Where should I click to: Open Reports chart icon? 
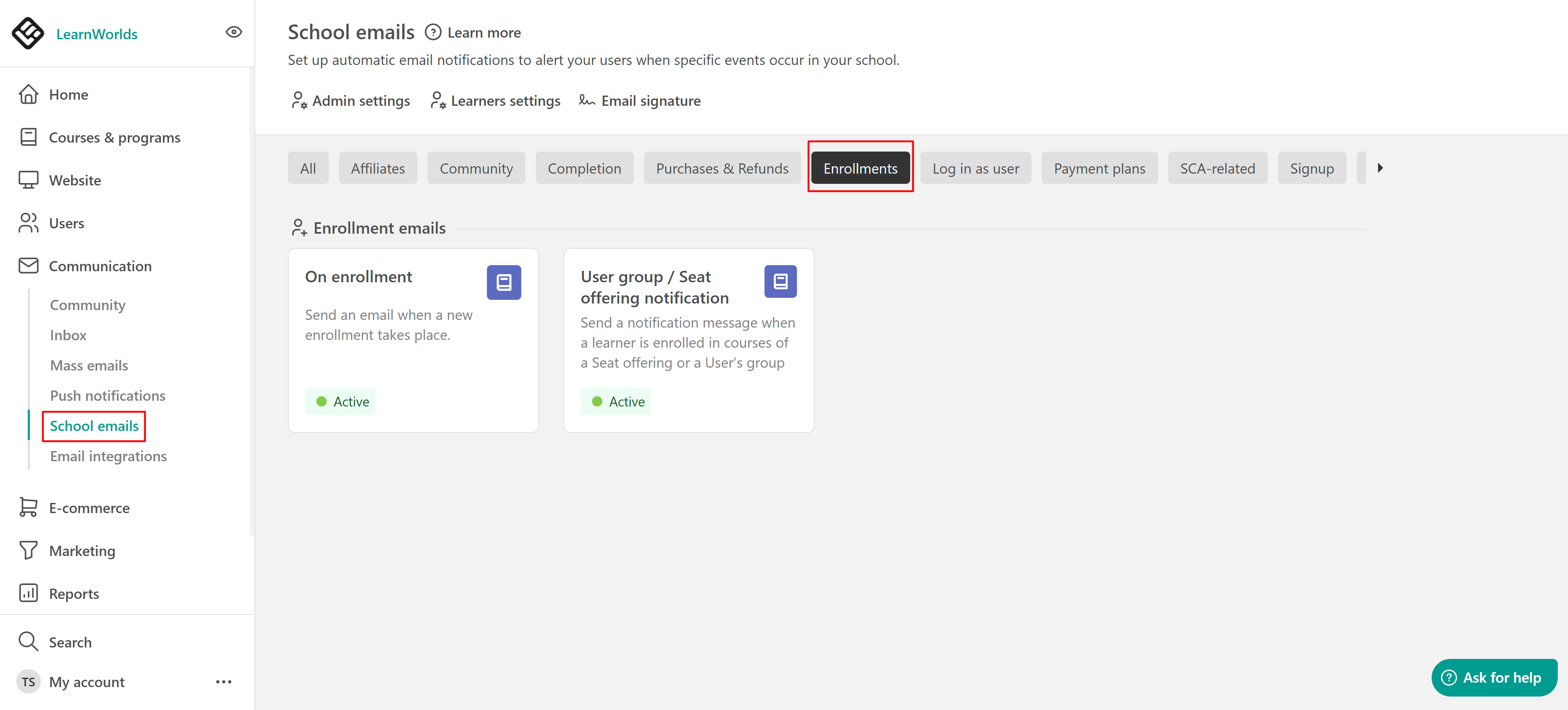coord(28,593)
